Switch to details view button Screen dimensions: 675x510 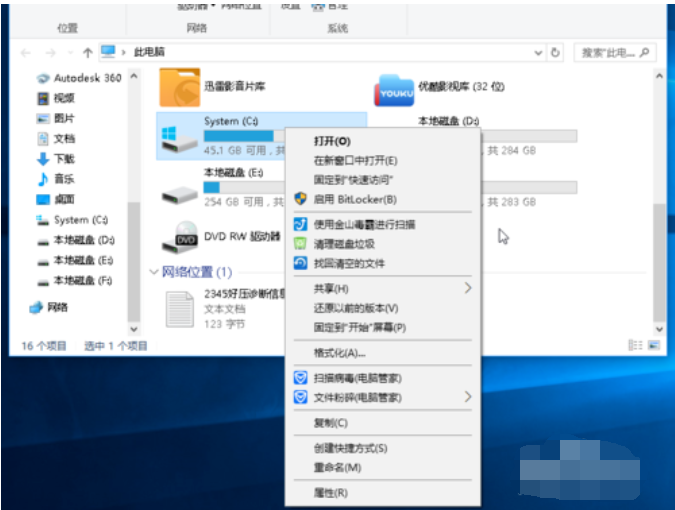[634, 345]
